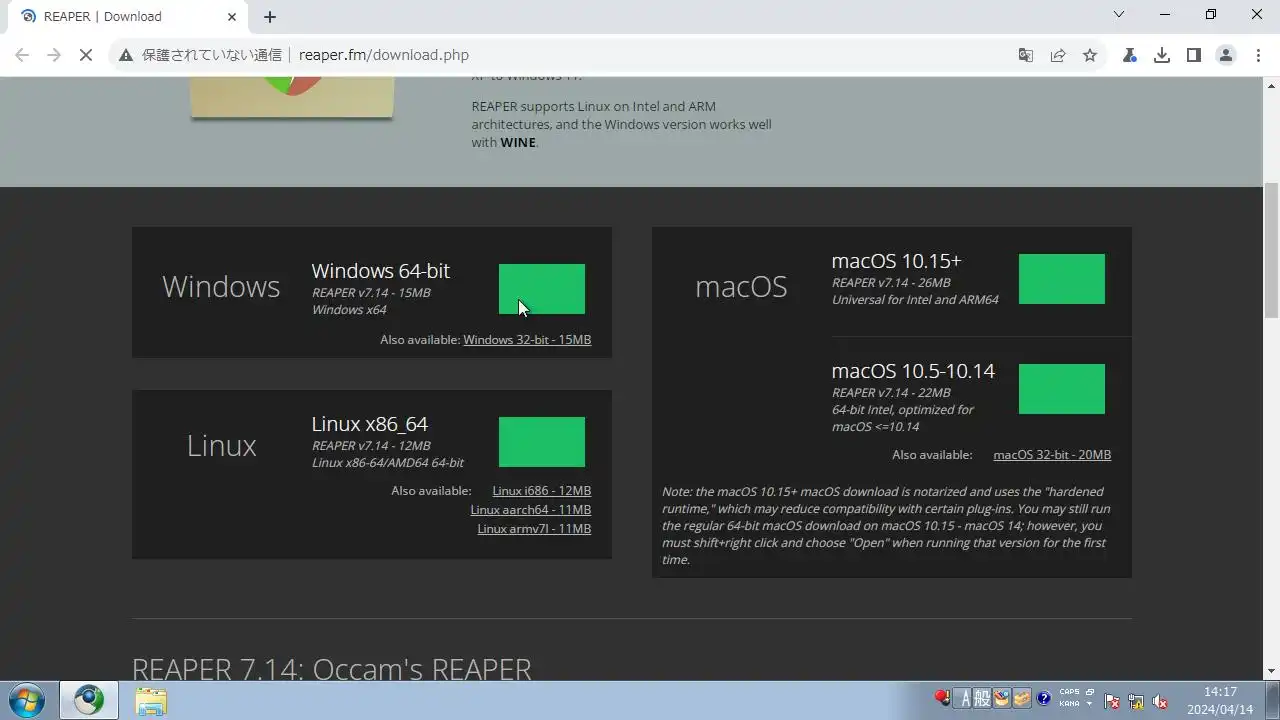The width and height of the screenshot is (1280, 720).
Task: Open the IME tools toolbox icon
Action: 1022,699
